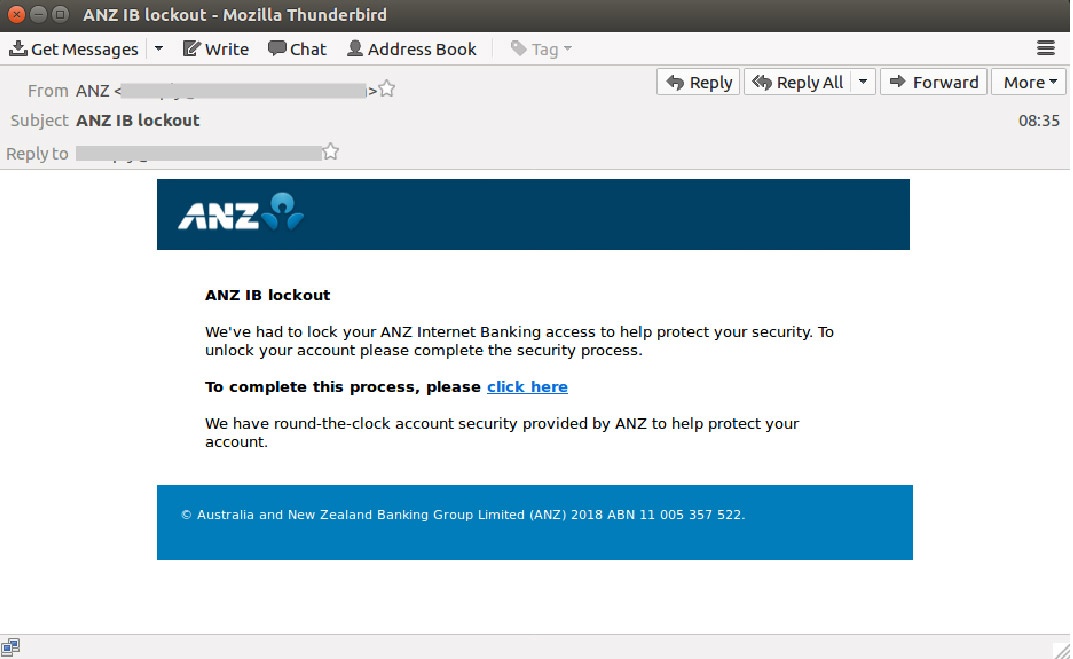Maximize the Thunderbird window
Viewport: 1073px width, 659px height.
tap(60, 14)
